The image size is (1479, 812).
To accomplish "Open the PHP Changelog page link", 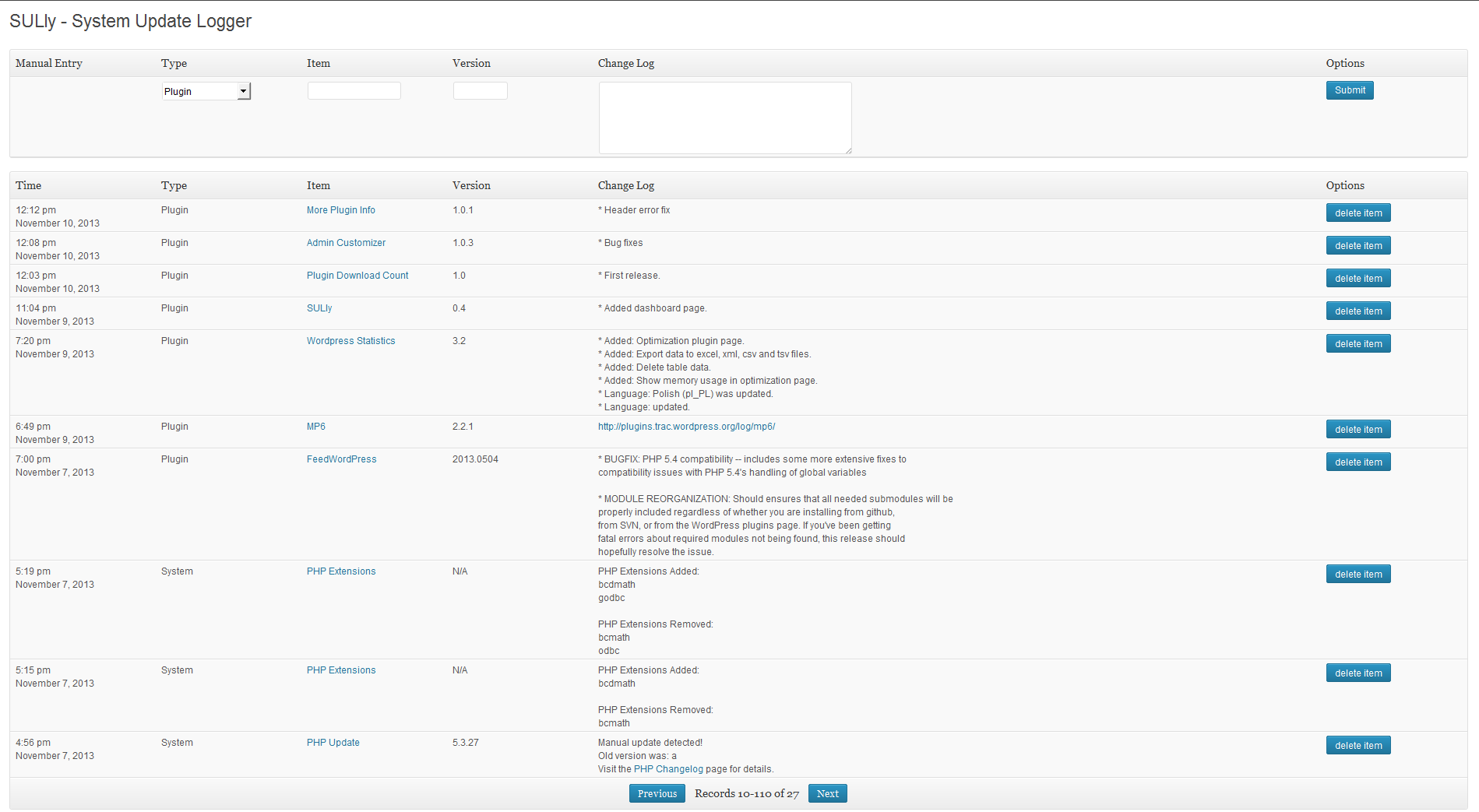I will tap(668, 769).
